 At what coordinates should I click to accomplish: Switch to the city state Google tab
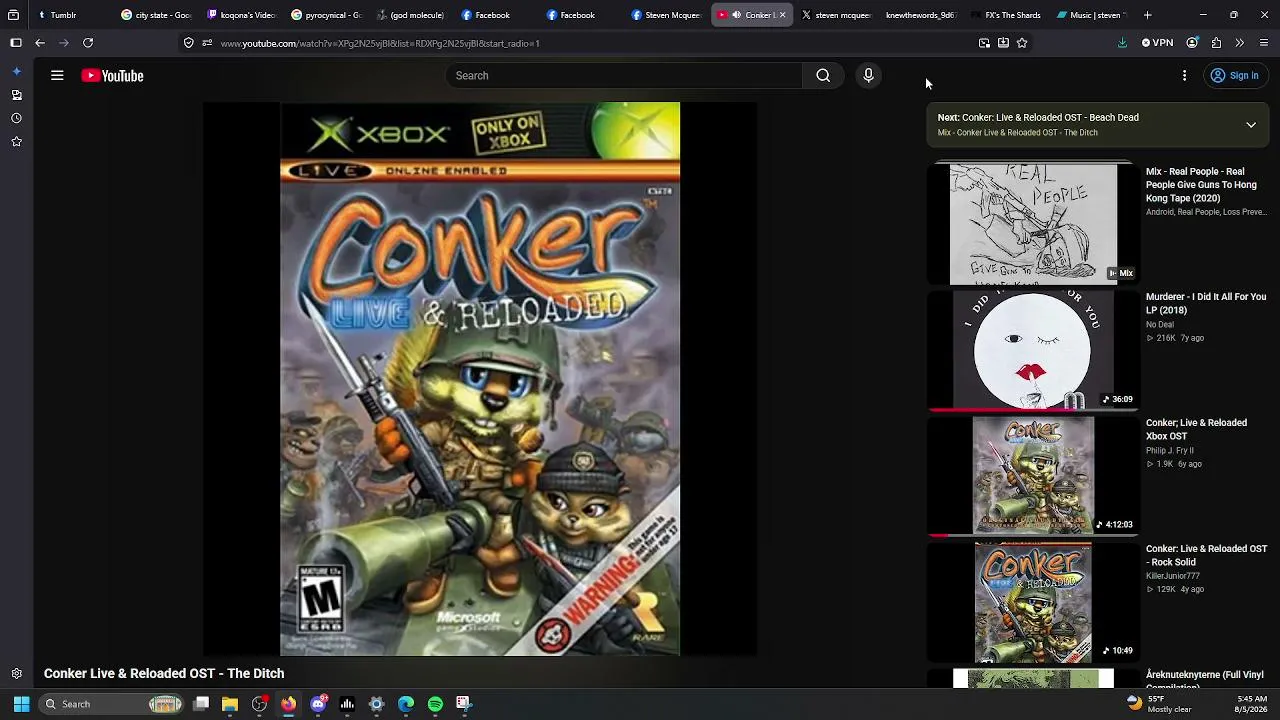(156, 15)
